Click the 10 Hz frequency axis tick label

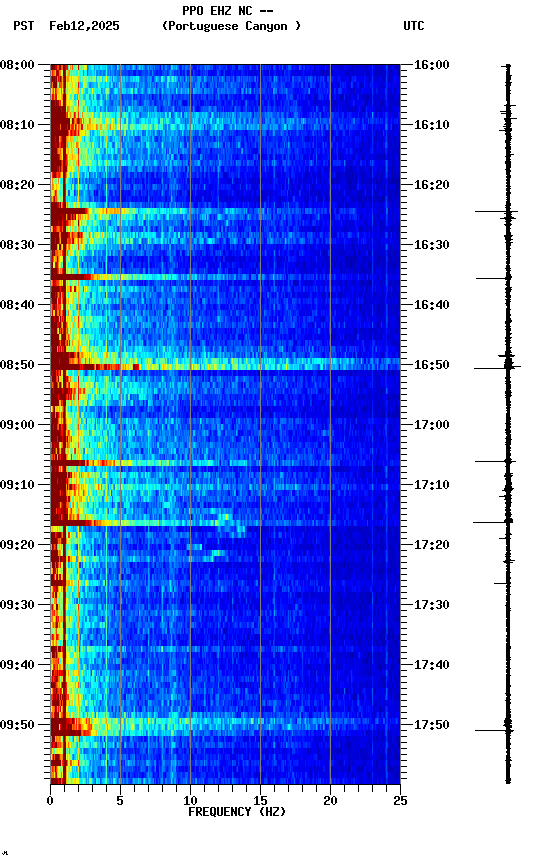(x=190, y=801)
